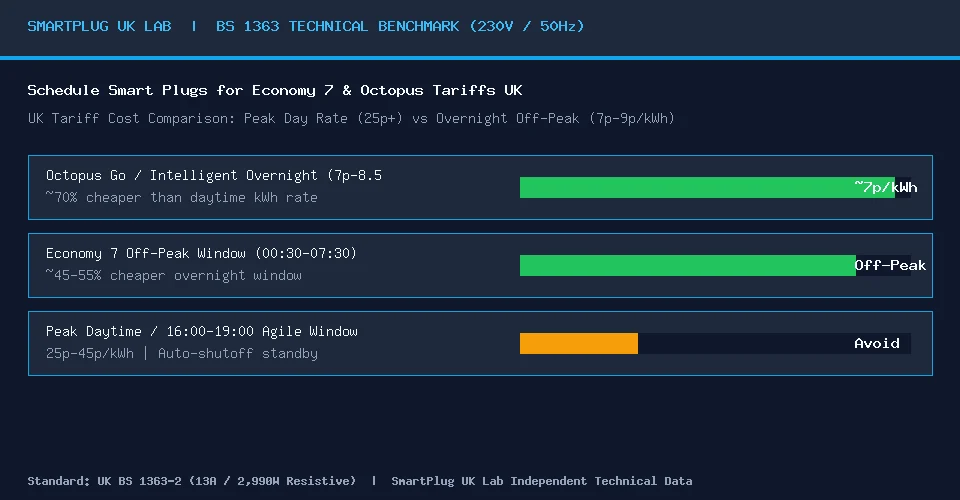Click the green Economy 7 progress bar
960x500 pixels.
click(688, 266)
